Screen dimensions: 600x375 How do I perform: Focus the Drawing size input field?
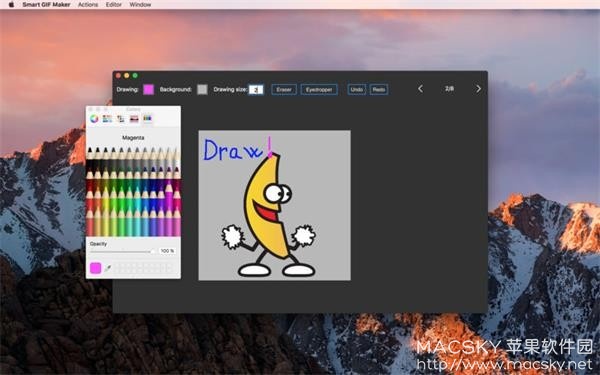256,90
